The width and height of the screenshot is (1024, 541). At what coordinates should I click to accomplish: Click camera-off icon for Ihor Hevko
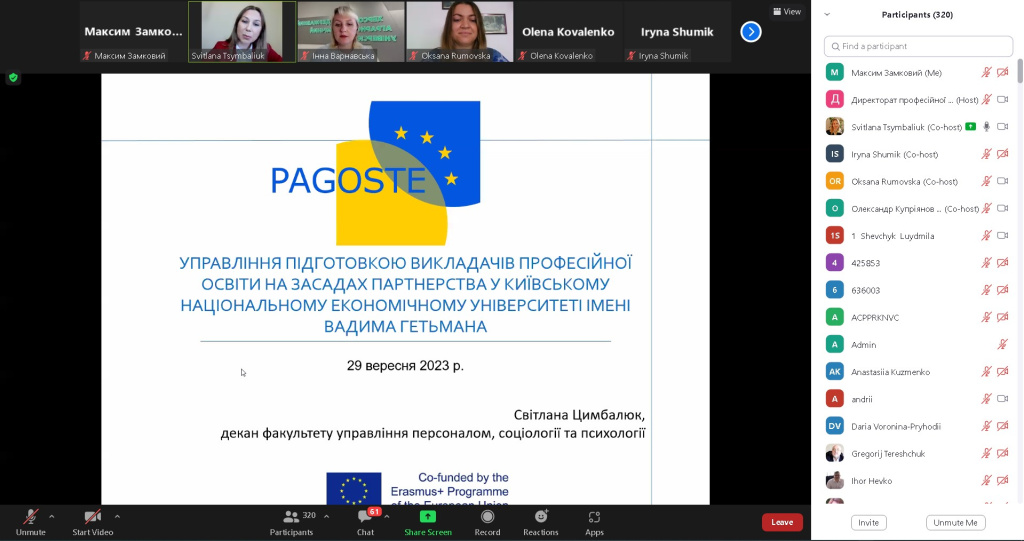tap(1003, 480)
